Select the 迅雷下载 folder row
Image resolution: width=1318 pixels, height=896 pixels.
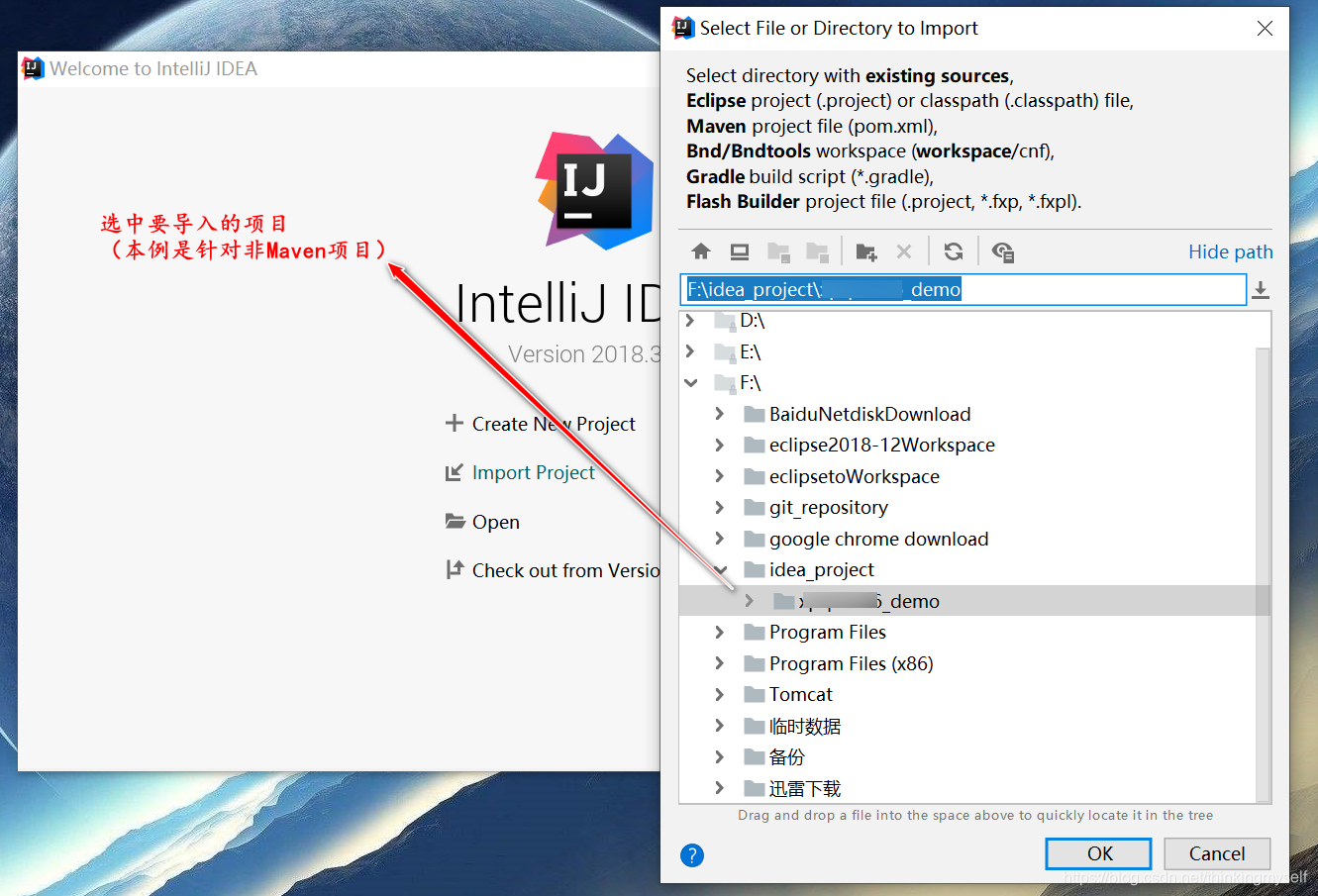(x=967, y=788)
